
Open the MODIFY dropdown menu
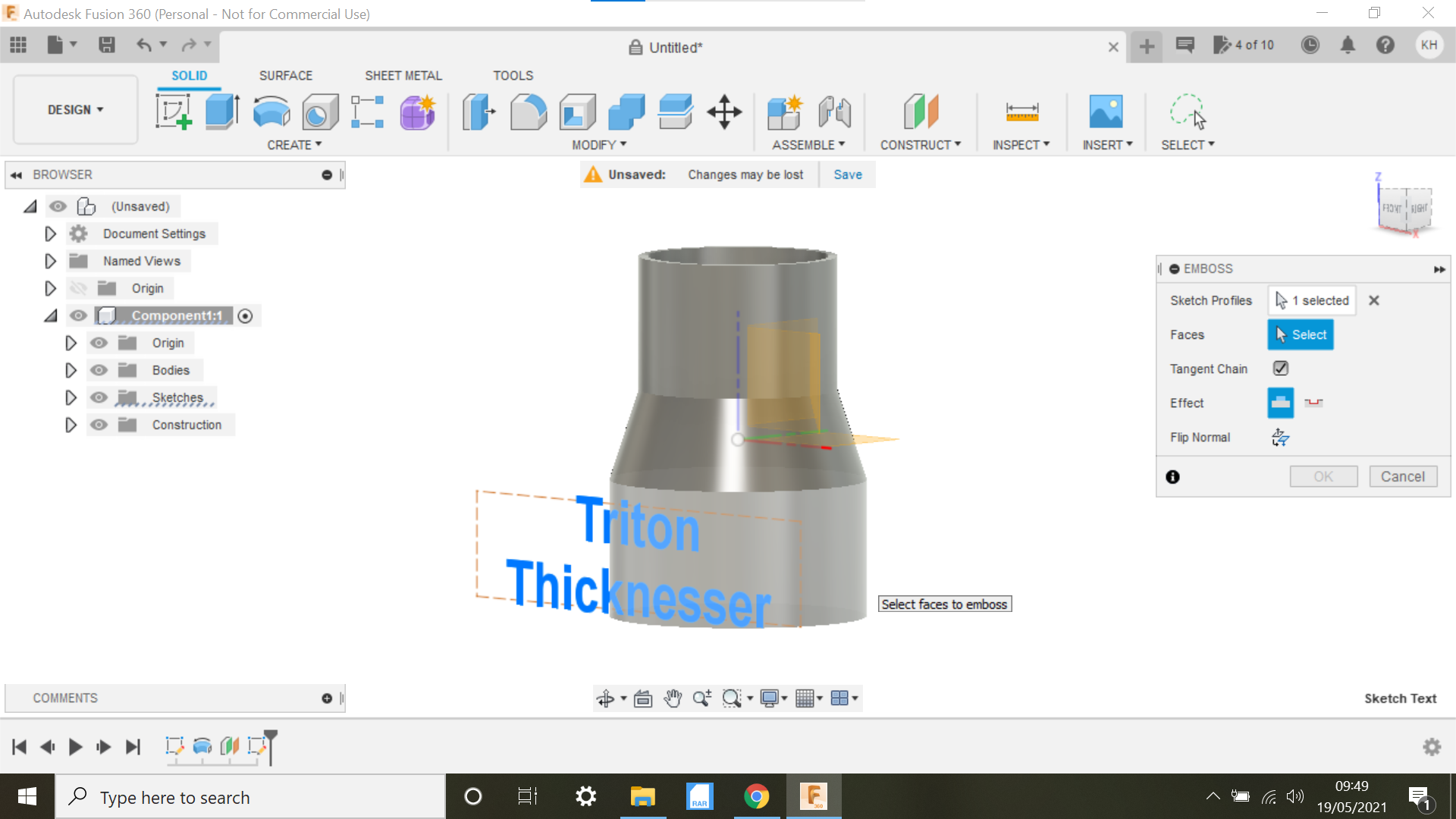pos(599,145)
